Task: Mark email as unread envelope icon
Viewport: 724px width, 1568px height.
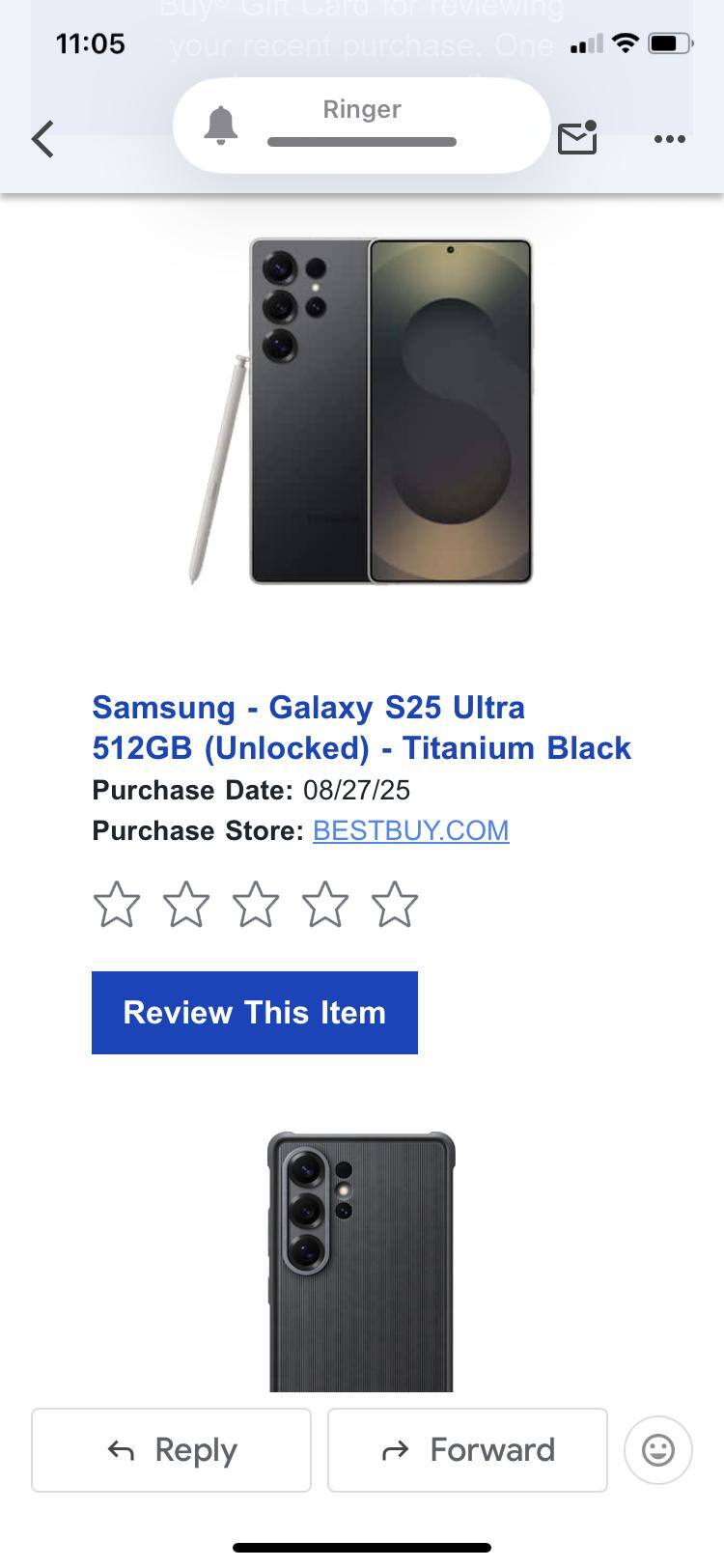Action: click(x=577, y=138)
